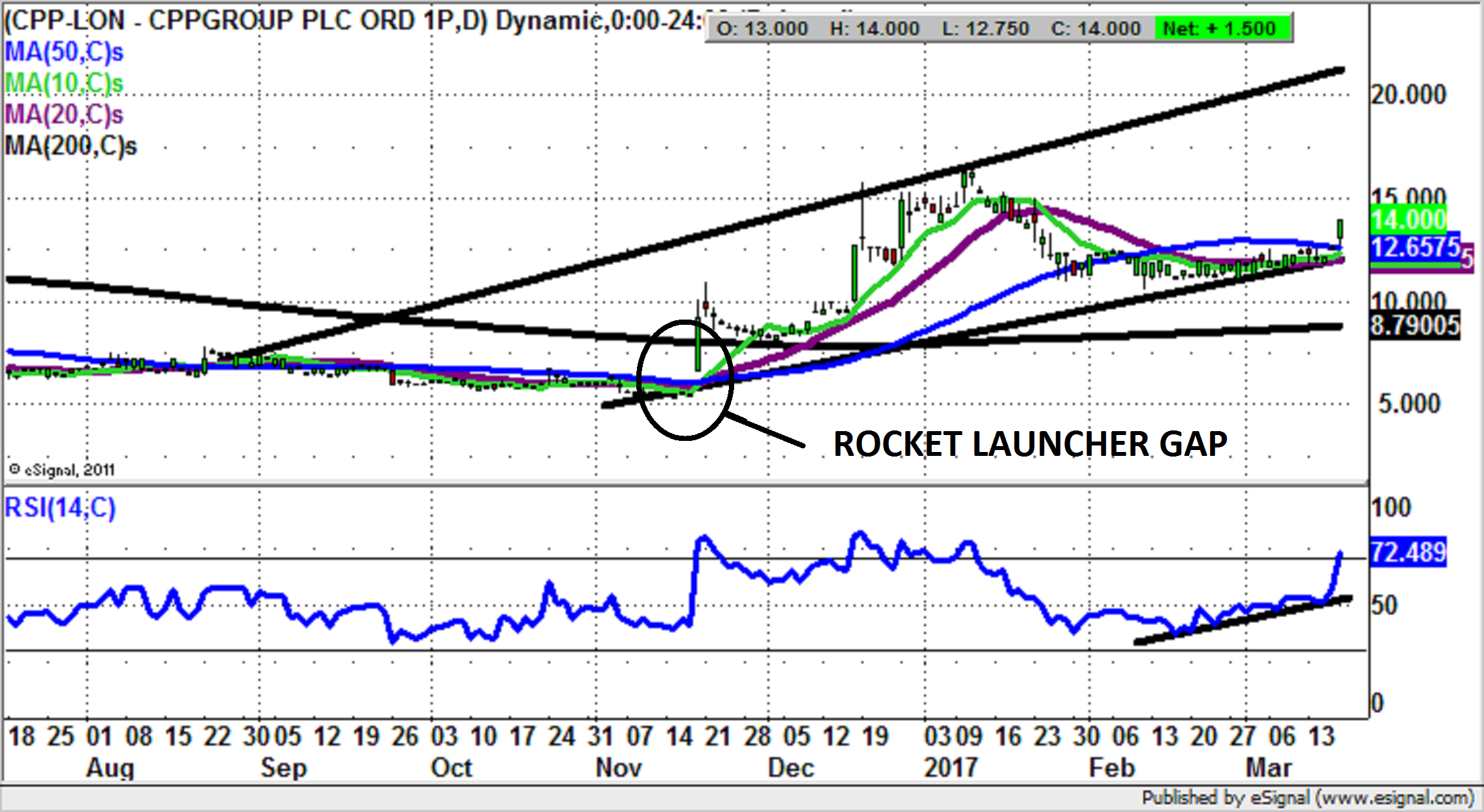Click the 14.000 current price tag
The image size is (1484, 812).
coord(1408,220)
